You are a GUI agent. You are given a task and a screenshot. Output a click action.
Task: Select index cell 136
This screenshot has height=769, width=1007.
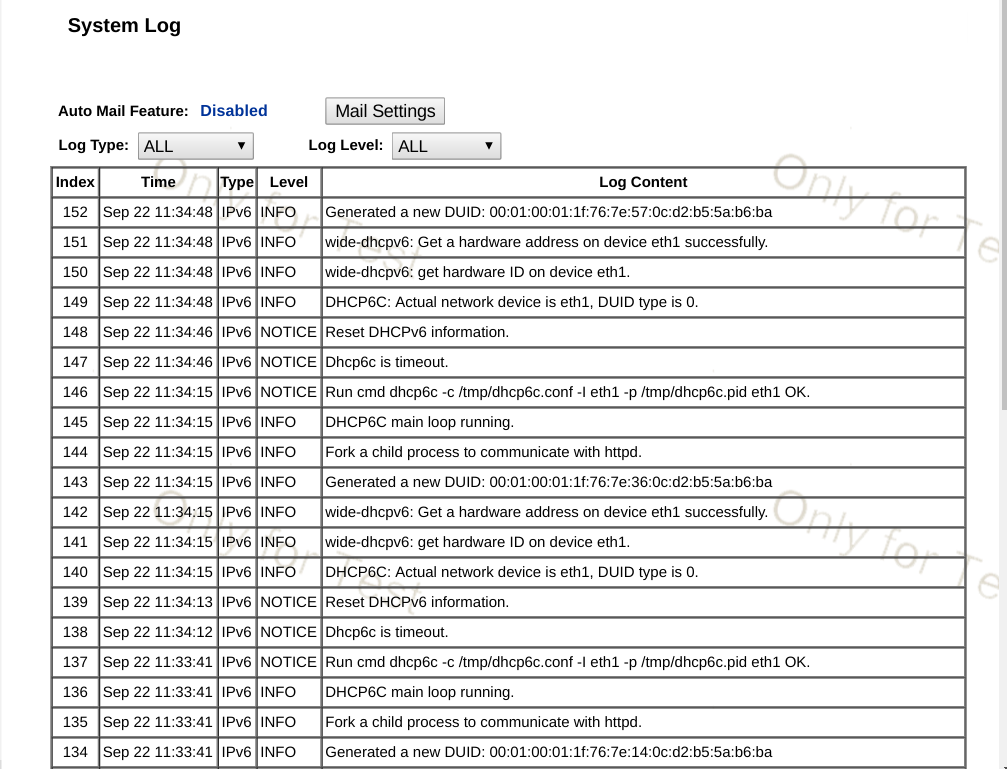[x=75, y=692]
